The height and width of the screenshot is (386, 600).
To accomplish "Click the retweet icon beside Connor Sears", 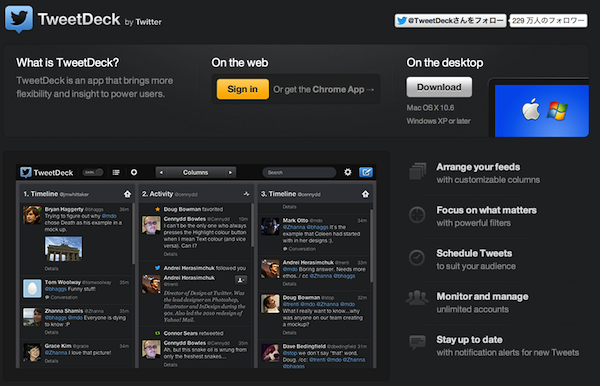I will click(x=157, y=333).
